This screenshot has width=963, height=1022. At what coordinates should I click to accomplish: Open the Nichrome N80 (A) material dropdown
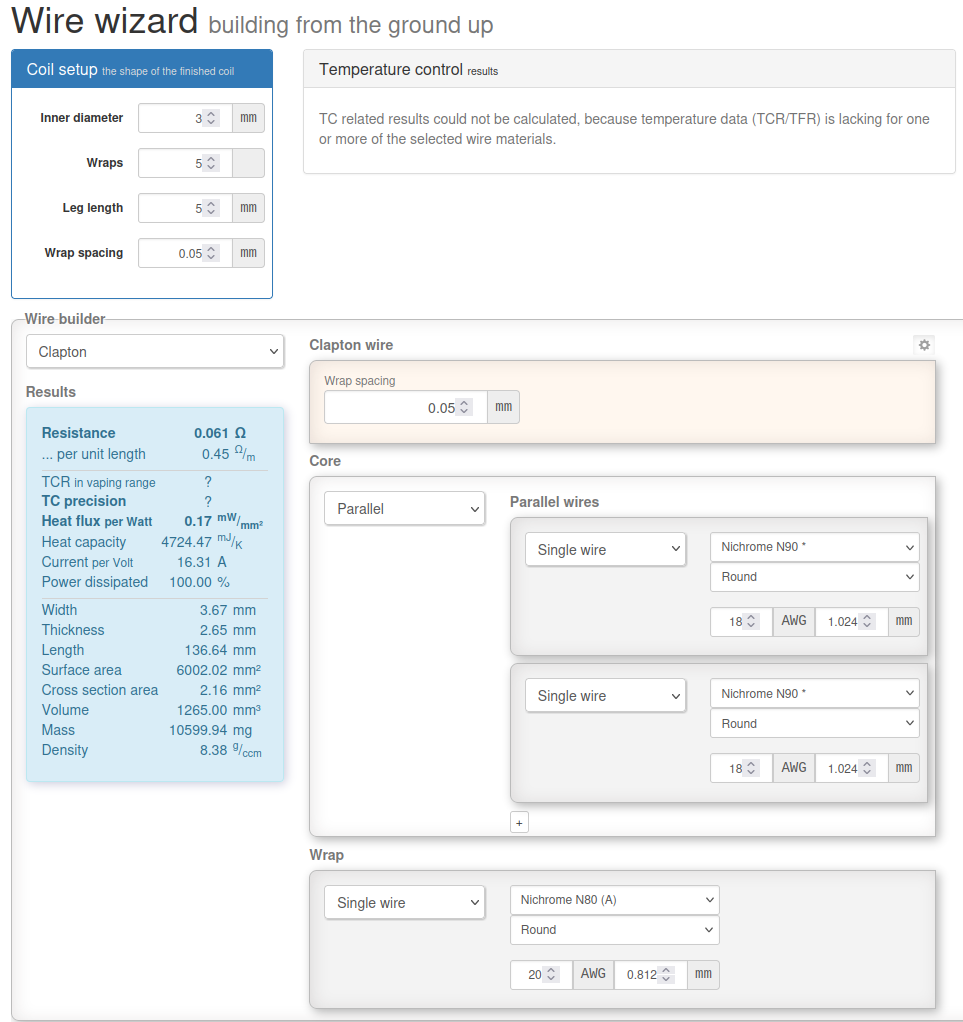click(x=614, y=900)
